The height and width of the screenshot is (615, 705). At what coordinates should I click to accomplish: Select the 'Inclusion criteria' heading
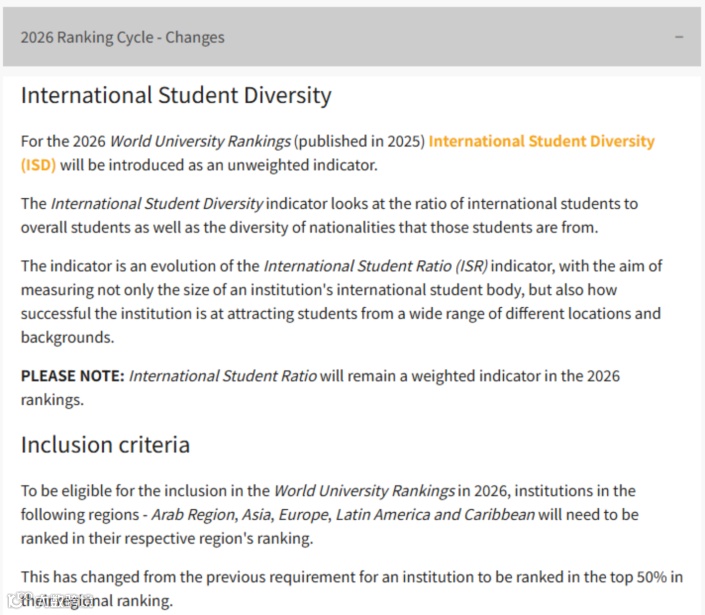105,445
